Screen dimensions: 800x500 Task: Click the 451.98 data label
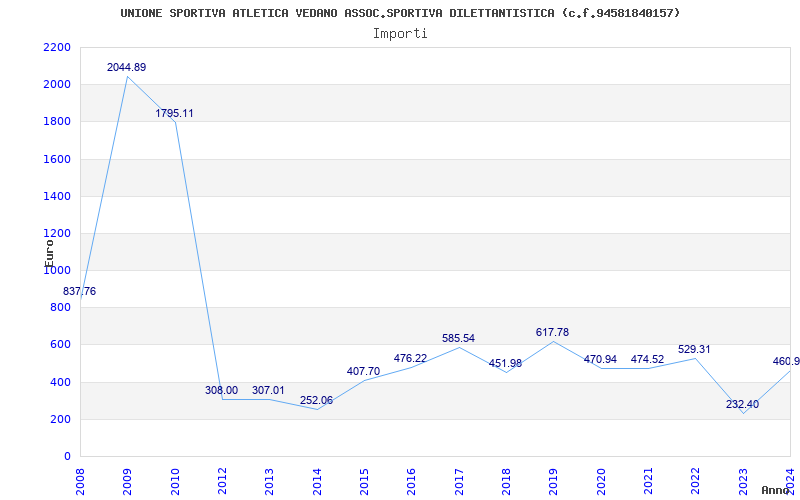pos(505,363)
